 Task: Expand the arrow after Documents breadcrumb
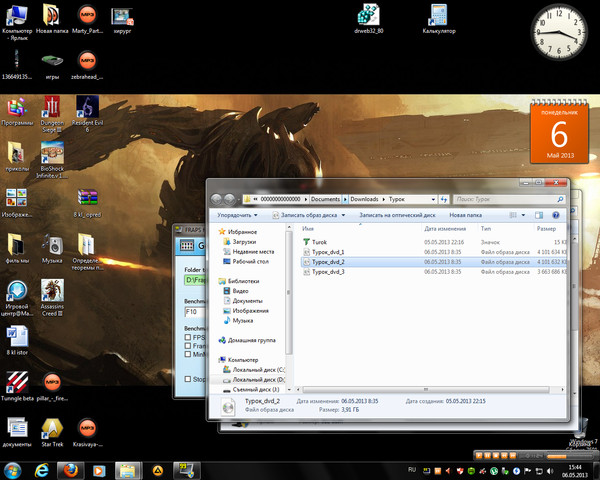[345, 199]
